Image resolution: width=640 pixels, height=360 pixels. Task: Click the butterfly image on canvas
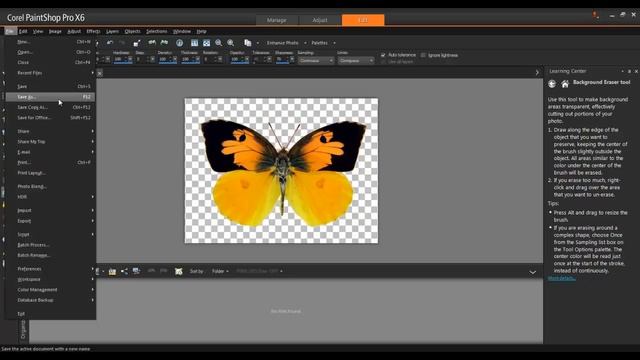click(282, 172)
